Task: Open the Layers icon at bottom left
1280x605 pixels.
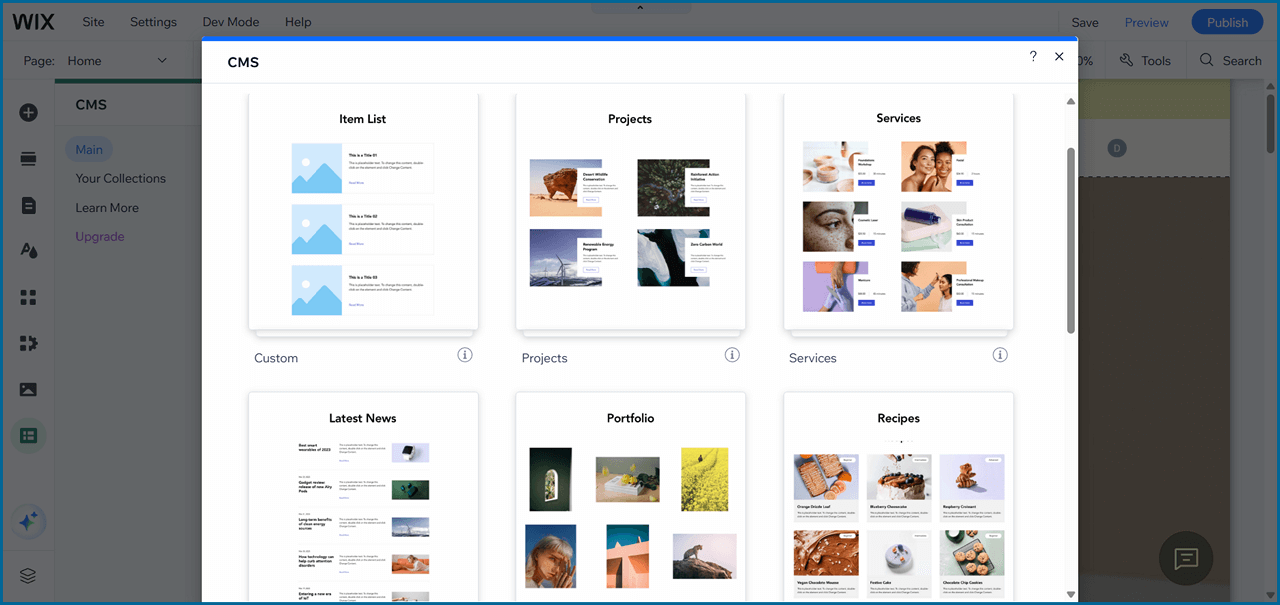Action: tap(28, 575)
